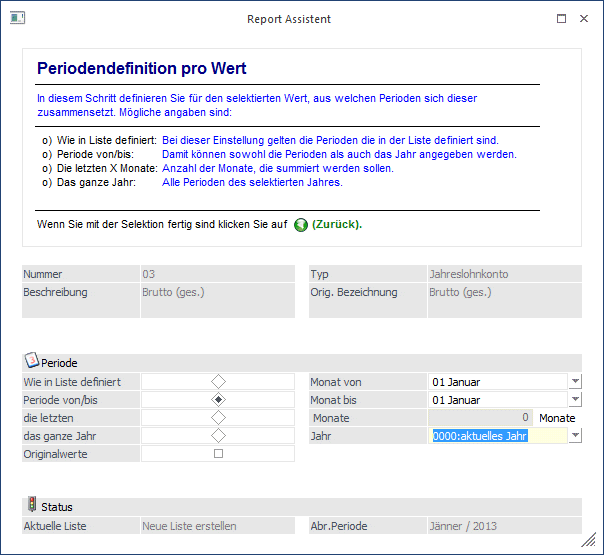604x555 pixels.
Task: Select the 'das ganze Jahr' radio option
Action: pos(218,436)
